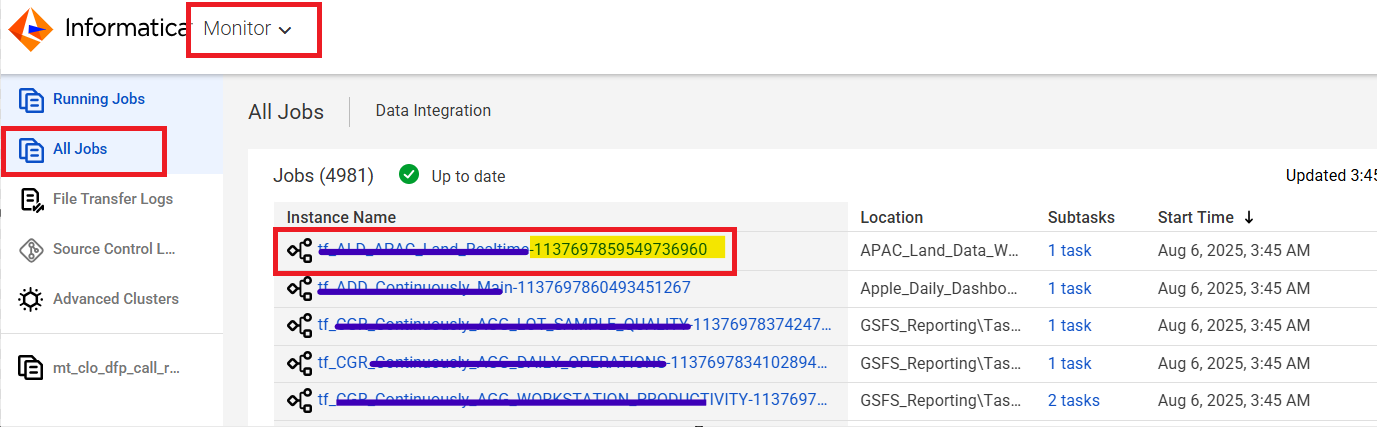The image size is (1377, 427).
Task: Click taskflow icon of job ending 549736960
Action: pos(300,251)
